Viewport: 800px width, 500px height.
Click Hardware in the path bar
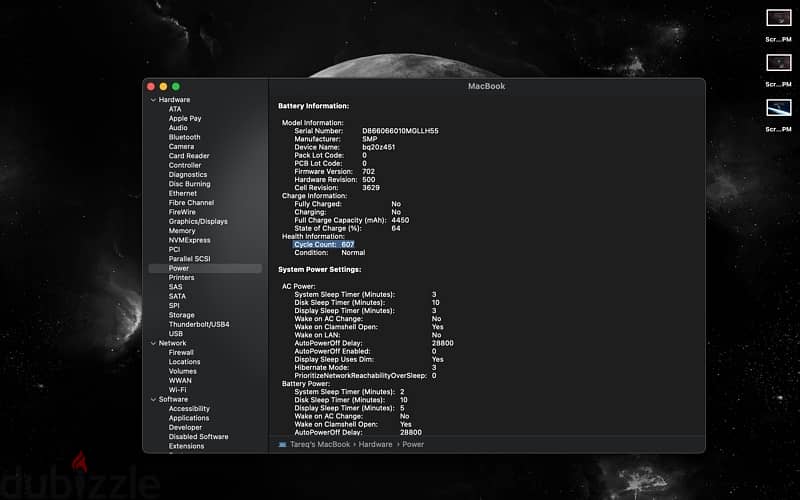click(375, 444)
